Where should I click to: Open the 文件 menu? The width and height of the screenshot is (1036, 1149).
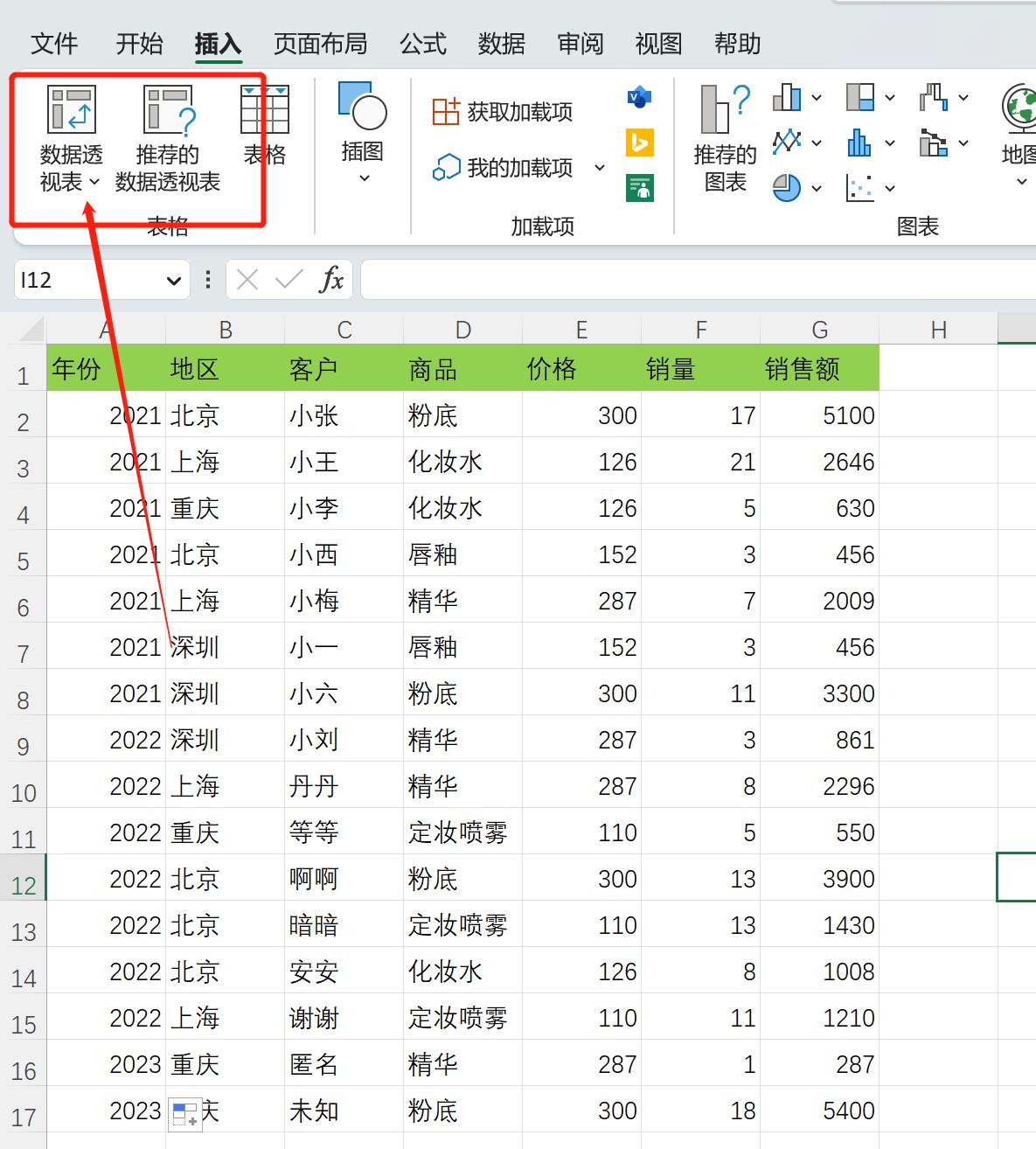(x=54, y=44)
